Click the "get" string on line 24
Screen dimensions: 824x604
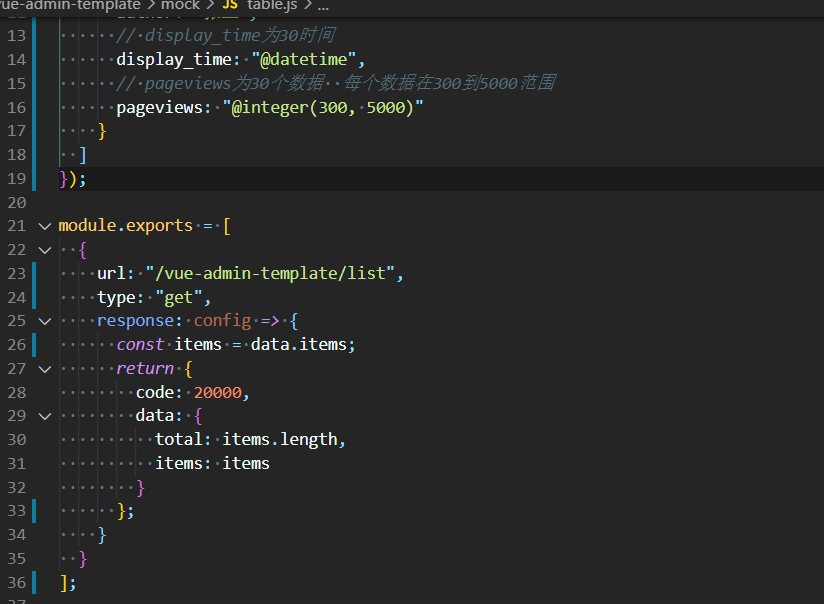click(x=180, y=297)
